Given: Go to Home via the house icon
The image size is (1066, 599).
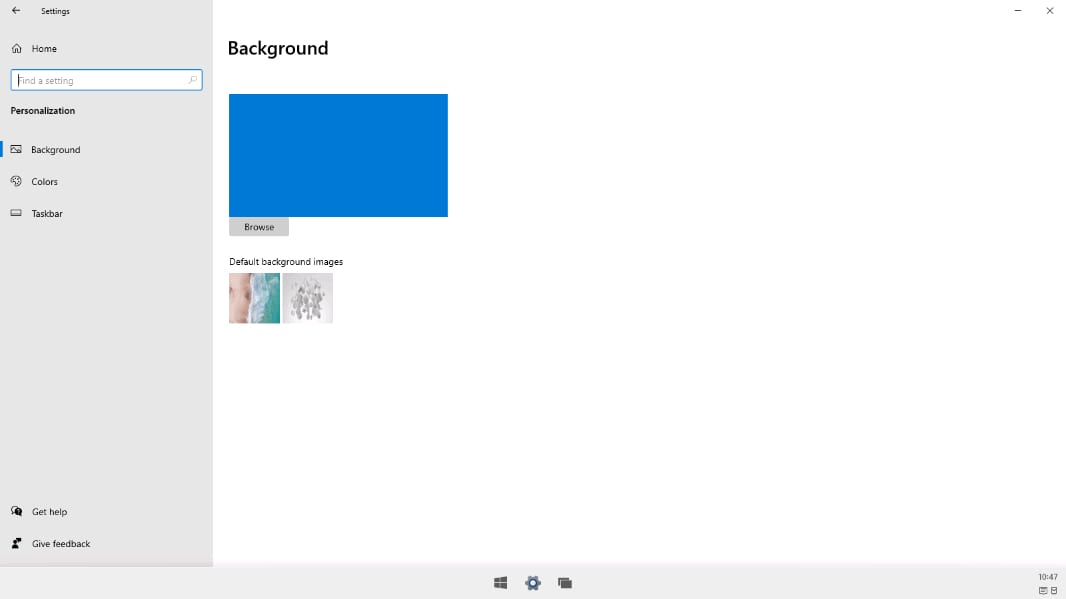Looking at the screenshot, I should point(17,48).
